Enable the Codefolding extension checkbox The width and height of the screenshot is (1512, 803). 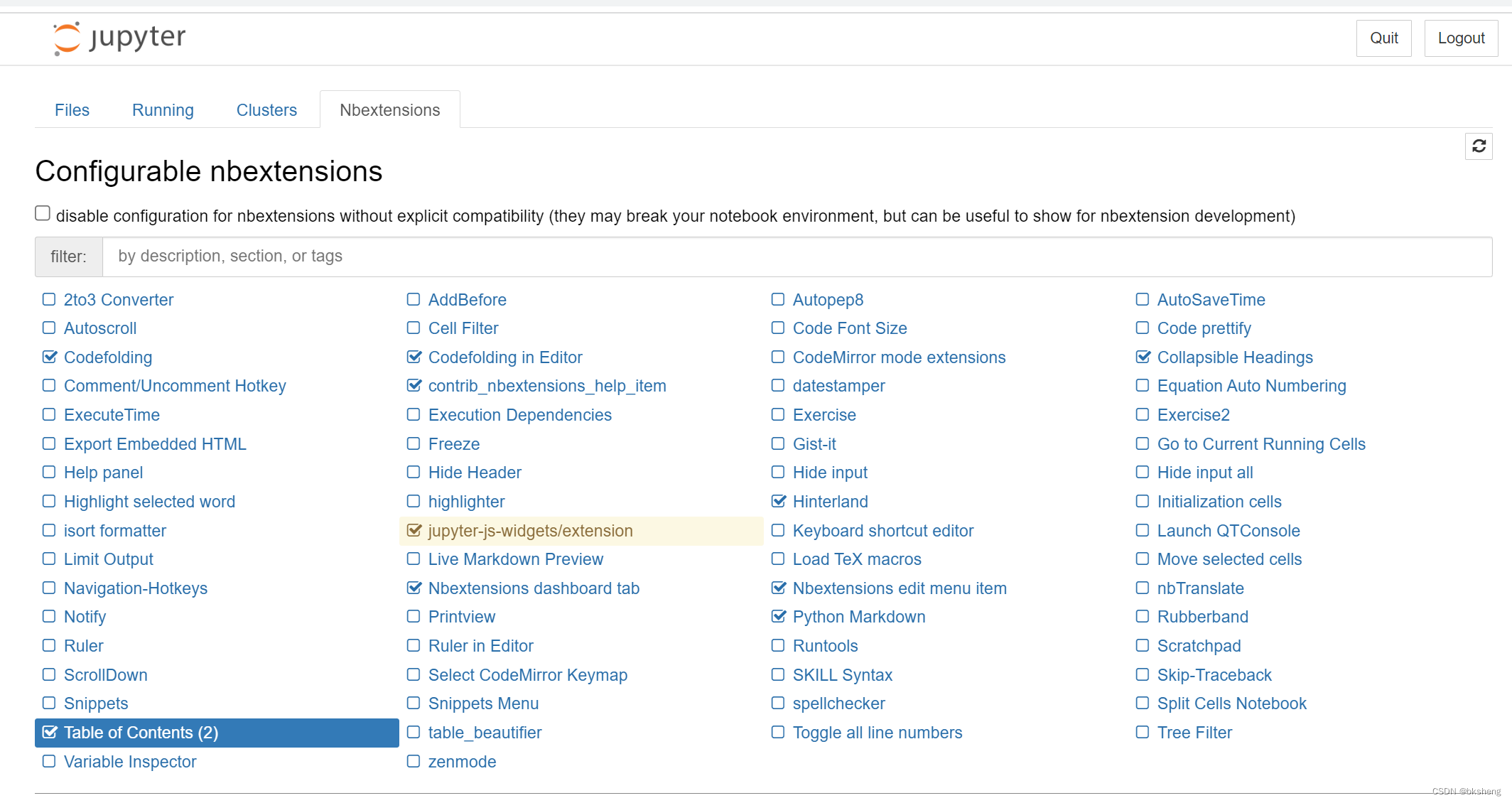click(51, 356)
